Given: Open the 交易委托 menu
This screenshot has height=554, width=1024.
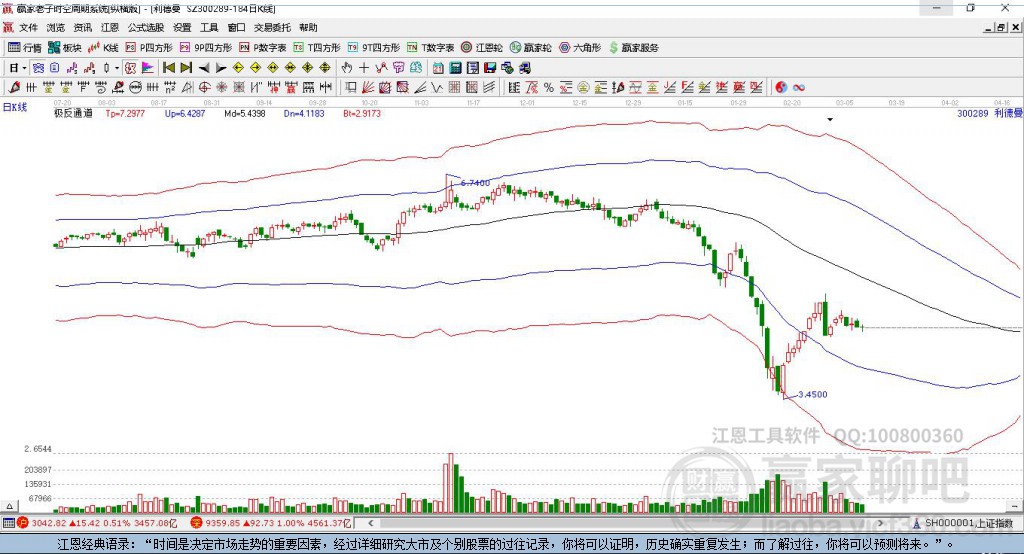Looking at the screenshot, I should [272, 27].
